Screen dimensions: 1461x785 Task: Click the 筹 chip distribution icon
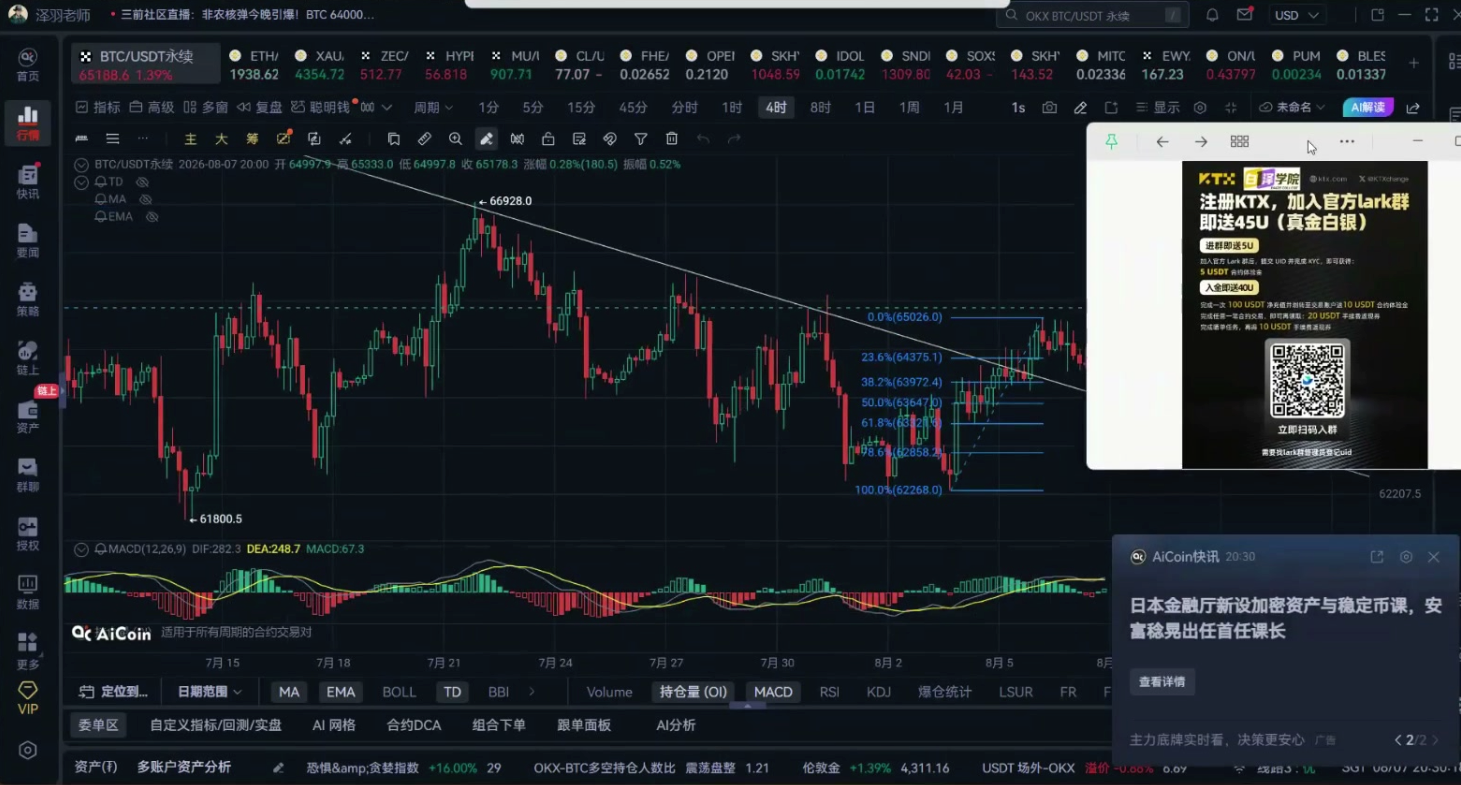click(x=252, y=139)
